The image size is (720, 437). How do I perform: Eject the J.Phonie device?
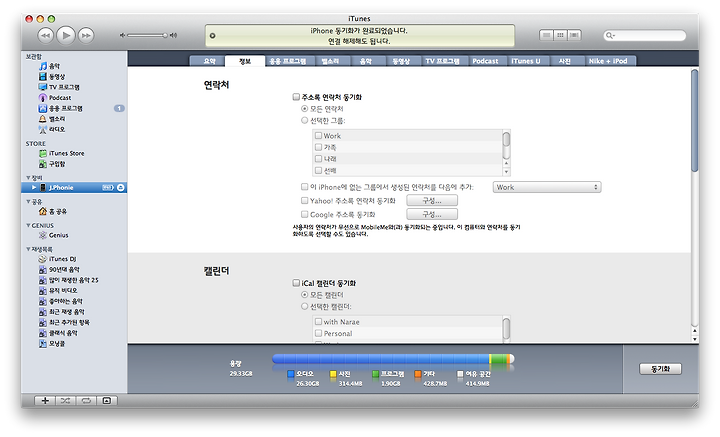click(x=121, y=187)
